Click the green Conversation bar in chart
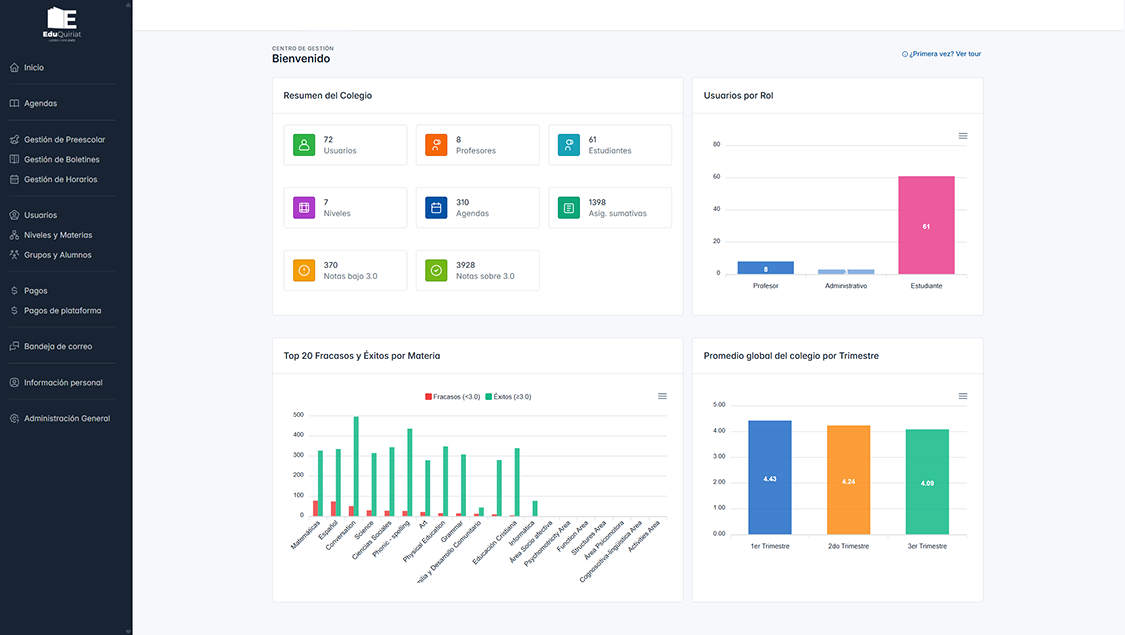Image resolution: width=1125 pixels, height=635 pixels. coord(356,466)
